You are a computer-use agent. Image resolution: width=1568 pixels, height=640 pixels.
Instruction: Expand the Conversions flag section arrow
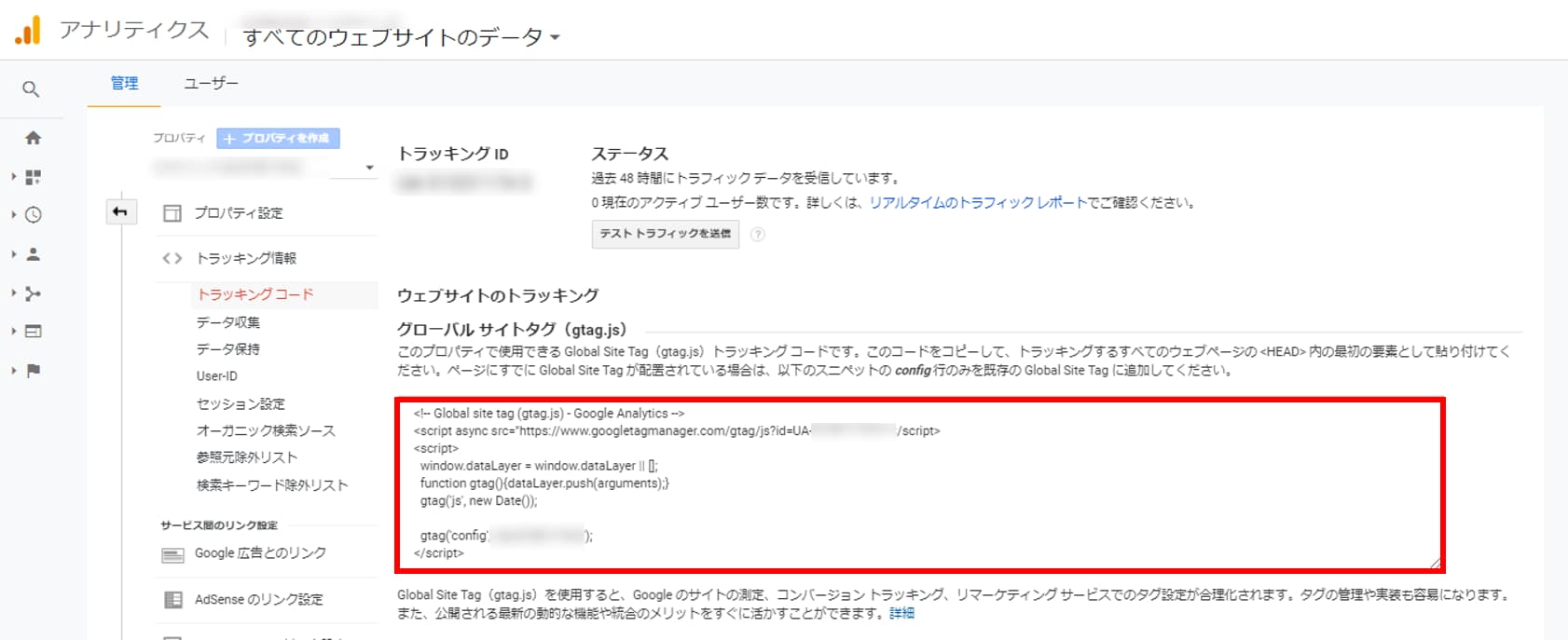[x=13, y=371]
